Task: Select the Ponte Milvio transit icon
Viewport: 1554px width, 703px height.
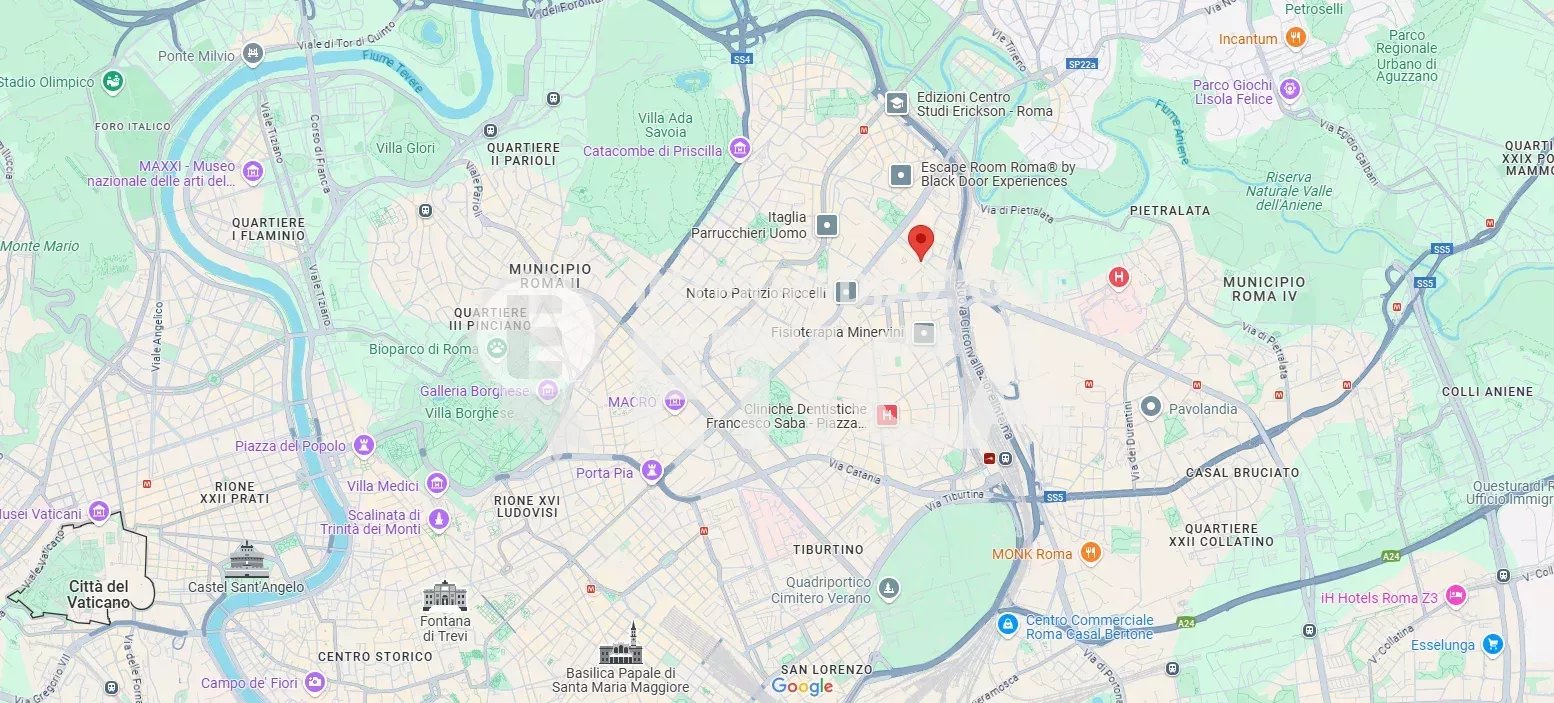Action: pyautogui.click(x=254, y=55)
